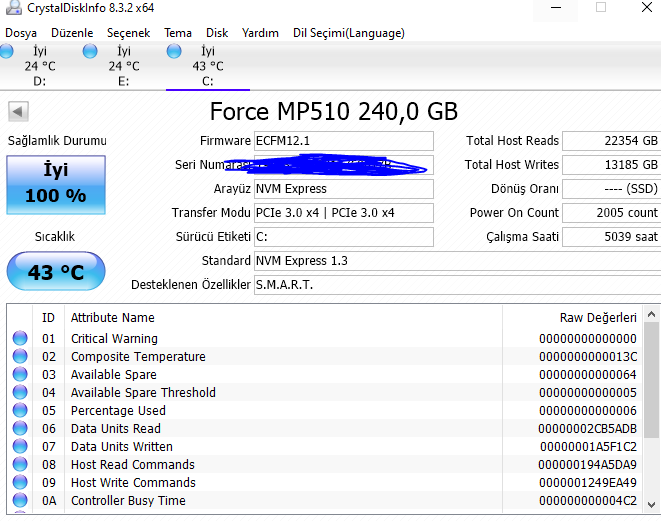Select the D: drive tab

40,66
